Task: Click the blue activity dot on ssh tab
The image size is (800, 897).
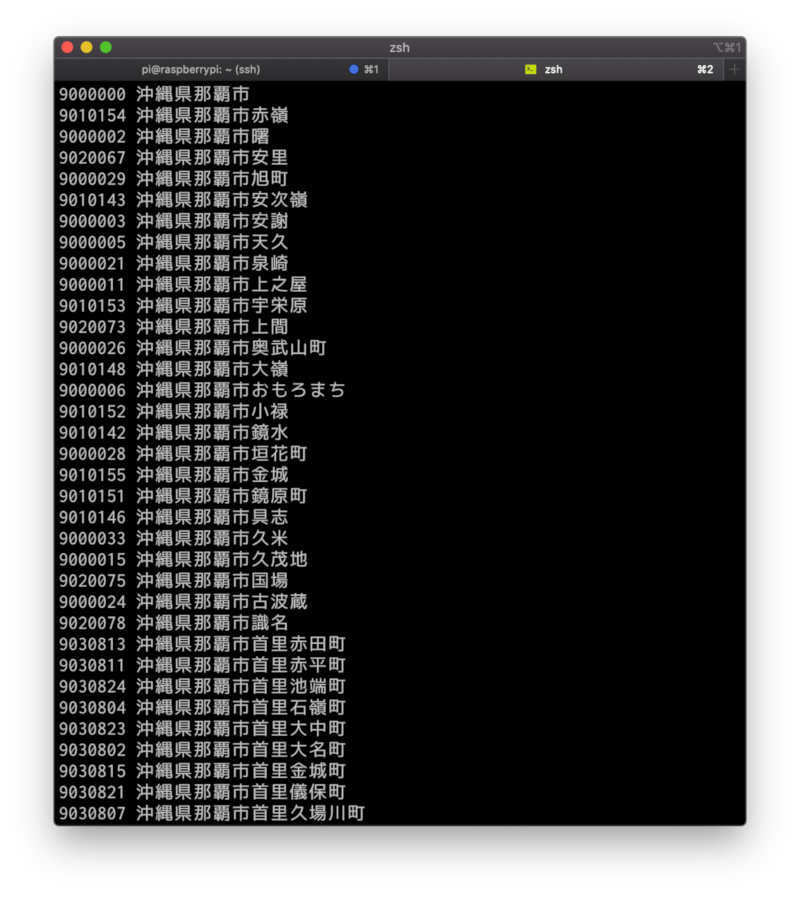Action: click(353, 70)
